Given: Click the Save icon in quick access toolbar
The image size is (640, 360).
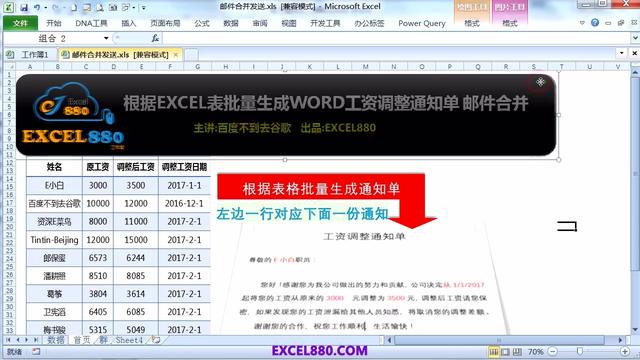Looking at the screenshot, I should point(24,7).
